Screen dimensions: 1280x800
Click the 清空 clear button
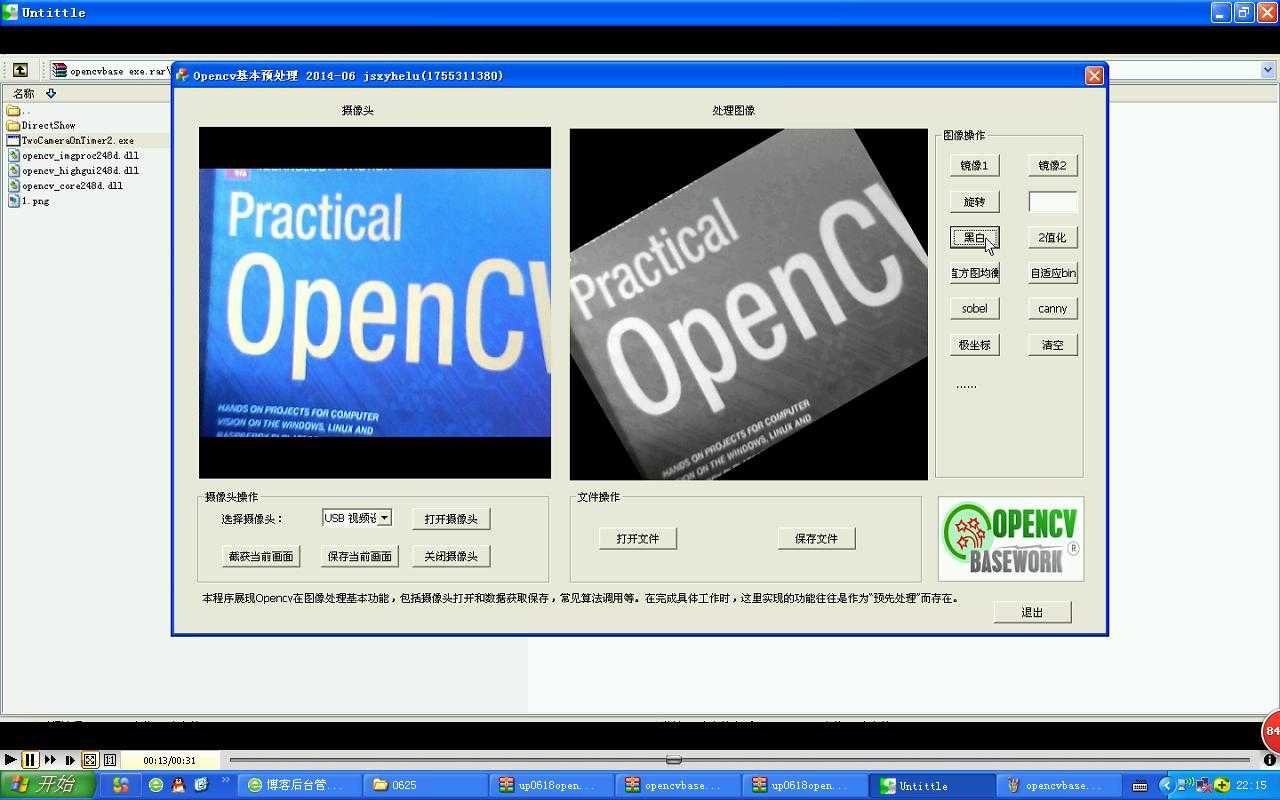pyautogui.click(x=1052, y=345)
